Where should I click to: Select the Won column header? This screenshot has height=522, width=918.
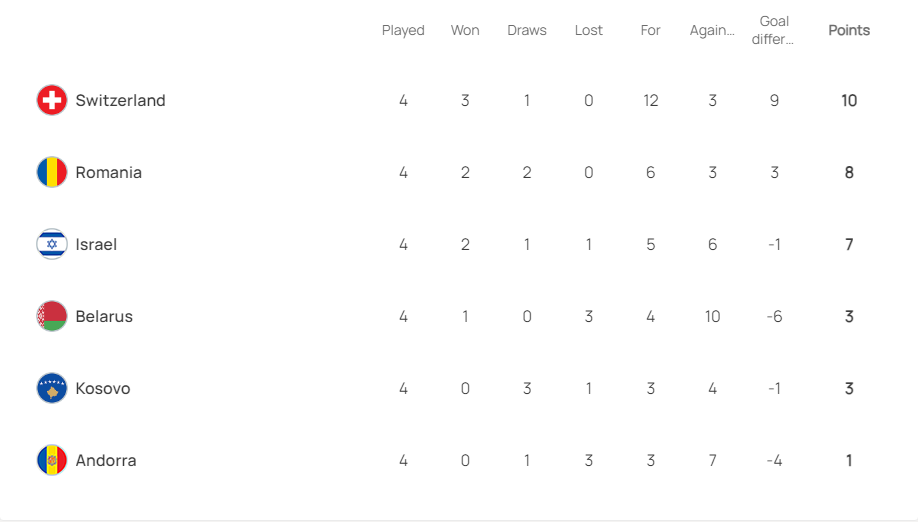coord(465,30)
